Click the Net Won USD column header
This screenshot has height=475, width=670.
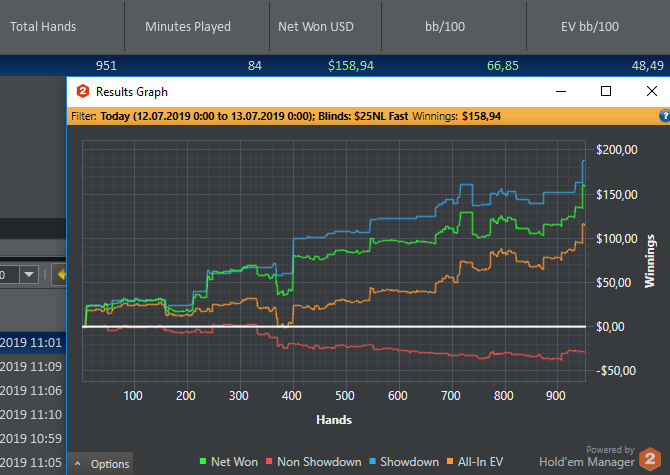click(316, 27)
